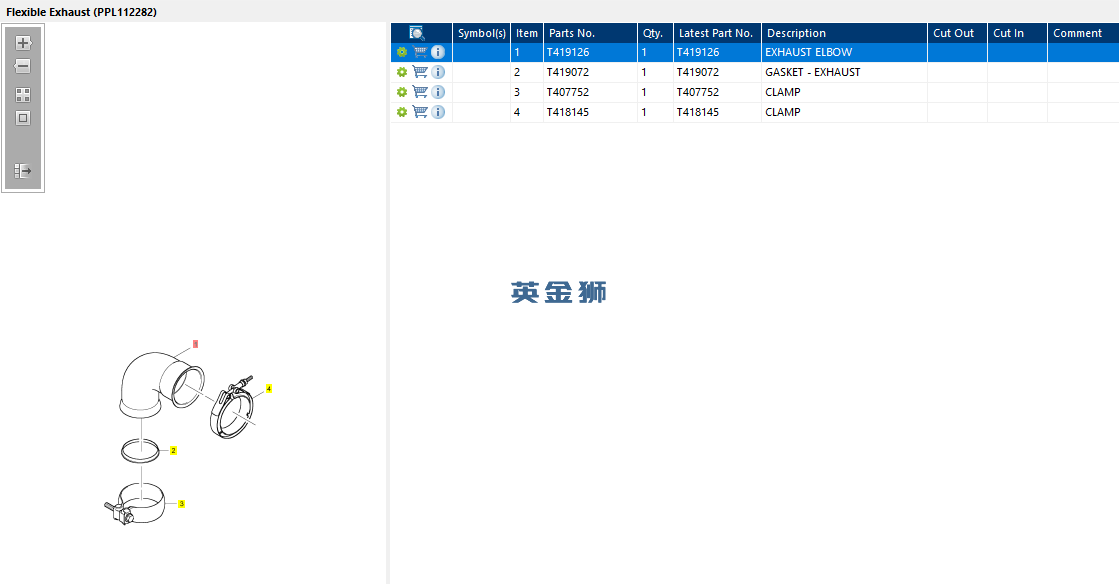This screenshot has height=584, width=1119.
Task: Add T419072 gasket to cart
Action: point(420,72)
